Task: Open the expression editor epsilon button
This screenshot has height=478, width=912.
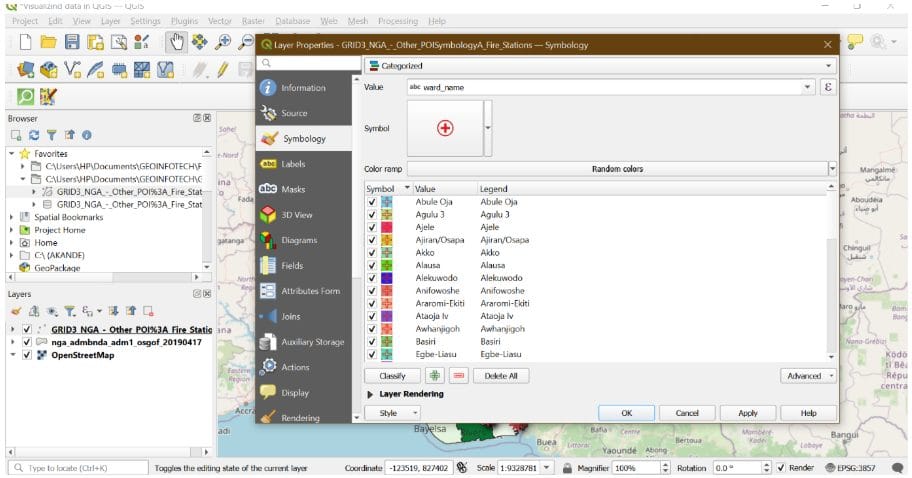Action: click(828, 88)
